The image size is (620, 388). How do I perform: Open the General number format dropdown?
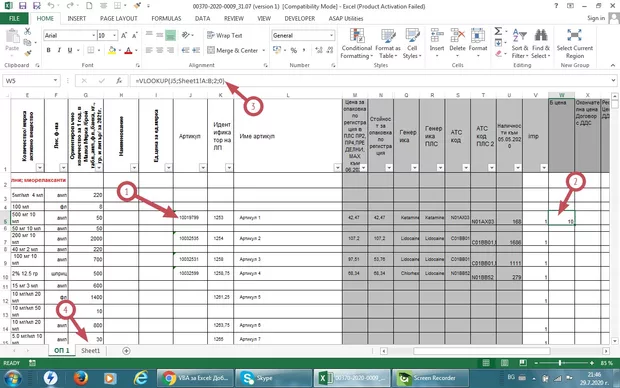pyautogui.click(x=331, y=36)
